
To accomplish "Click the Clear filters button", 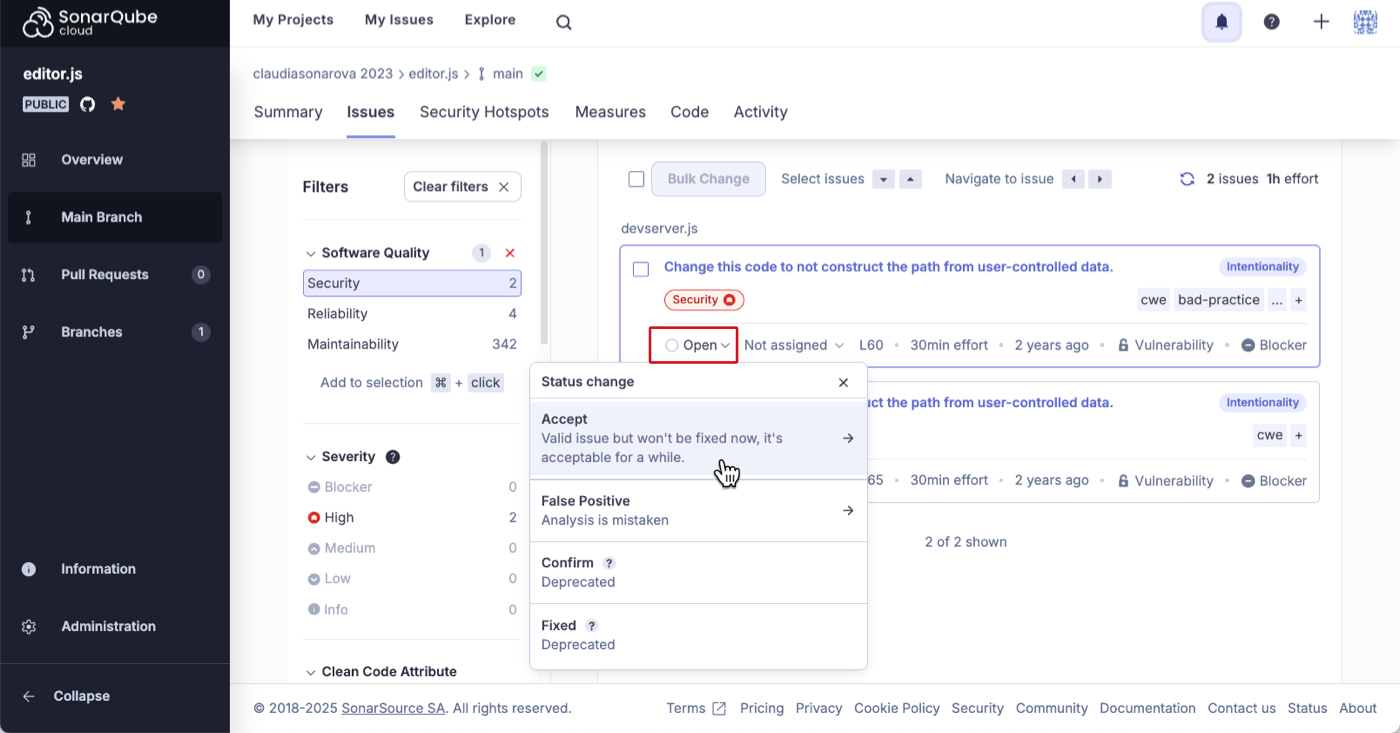I will [462, 186].
